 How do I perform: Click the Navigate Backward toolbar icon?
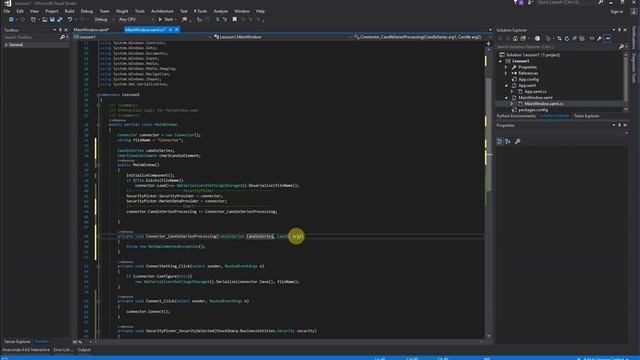tap(11, 19)
